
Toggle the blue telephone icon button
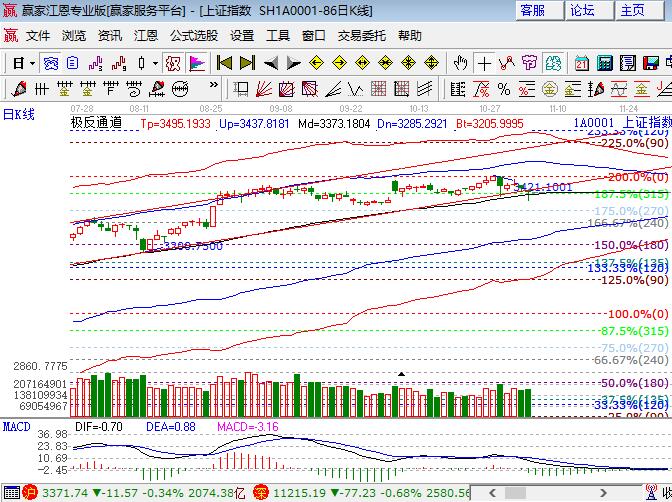point(50,63)
